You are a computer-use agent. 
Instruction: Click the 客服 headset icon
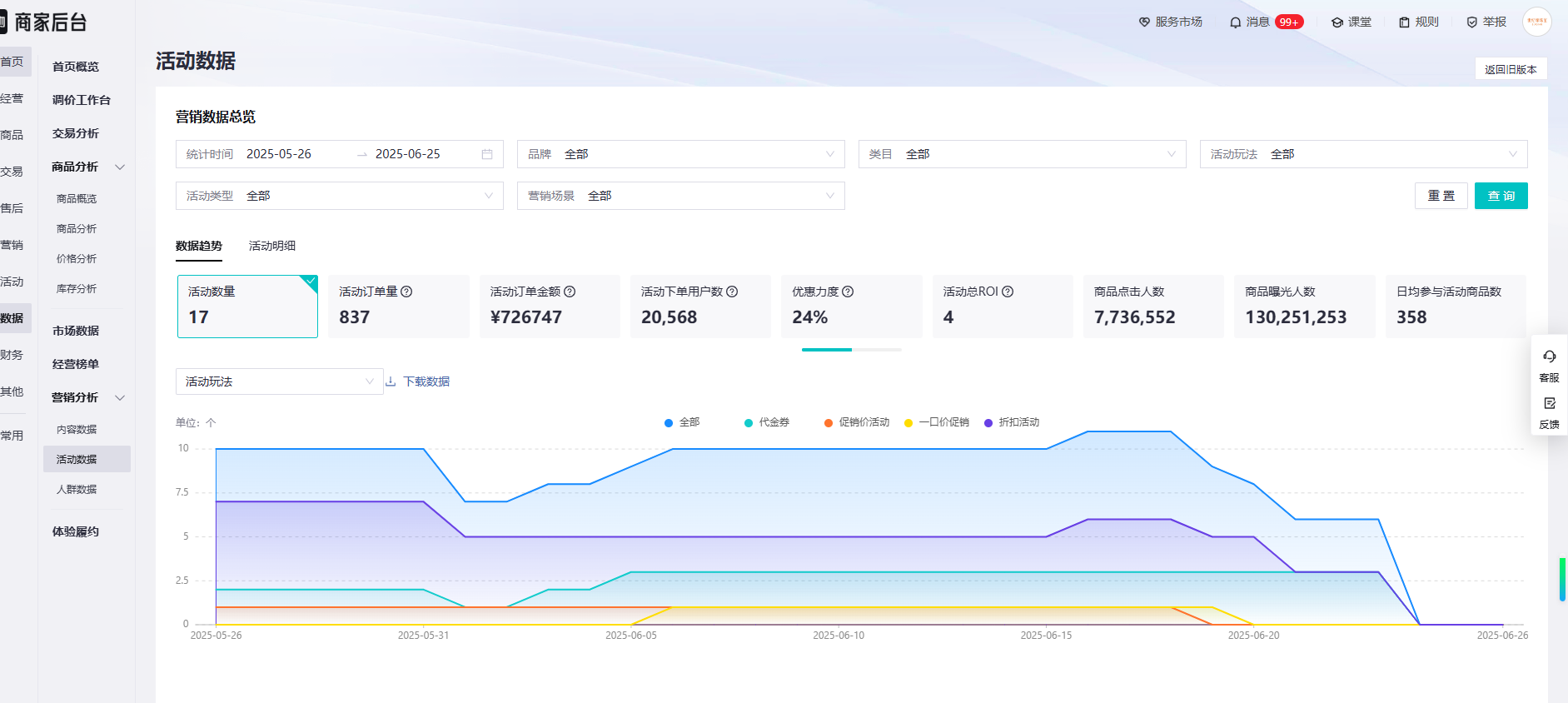1549,356
